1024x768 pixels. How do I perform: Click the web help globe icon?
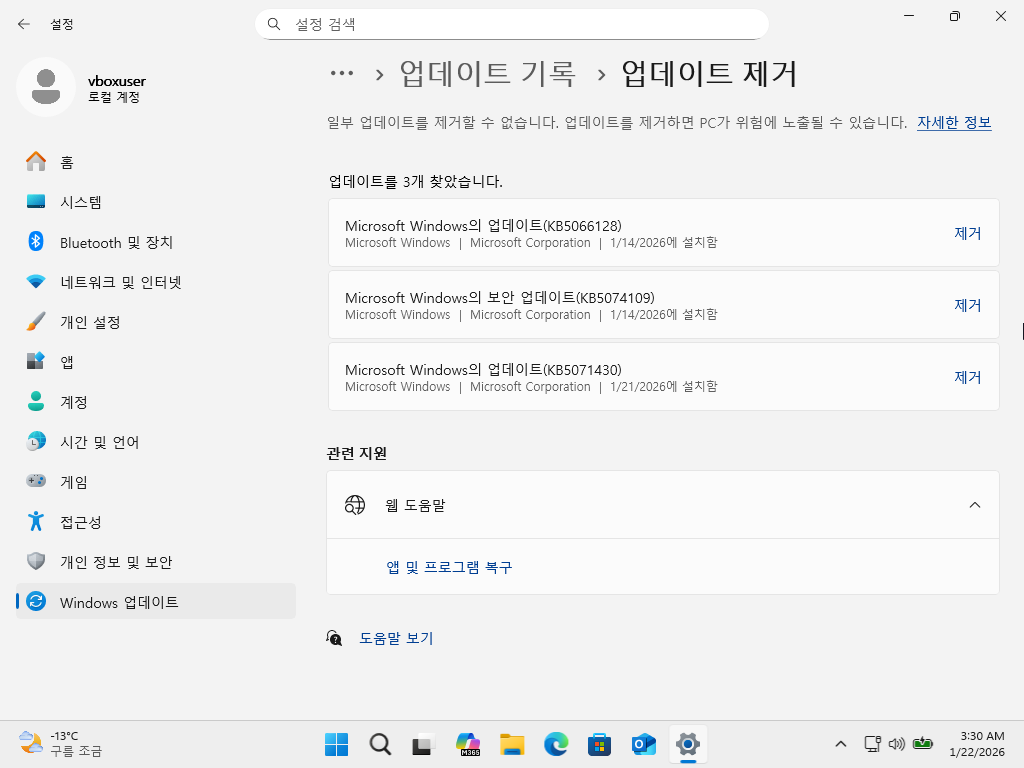[x=355, y=505]
